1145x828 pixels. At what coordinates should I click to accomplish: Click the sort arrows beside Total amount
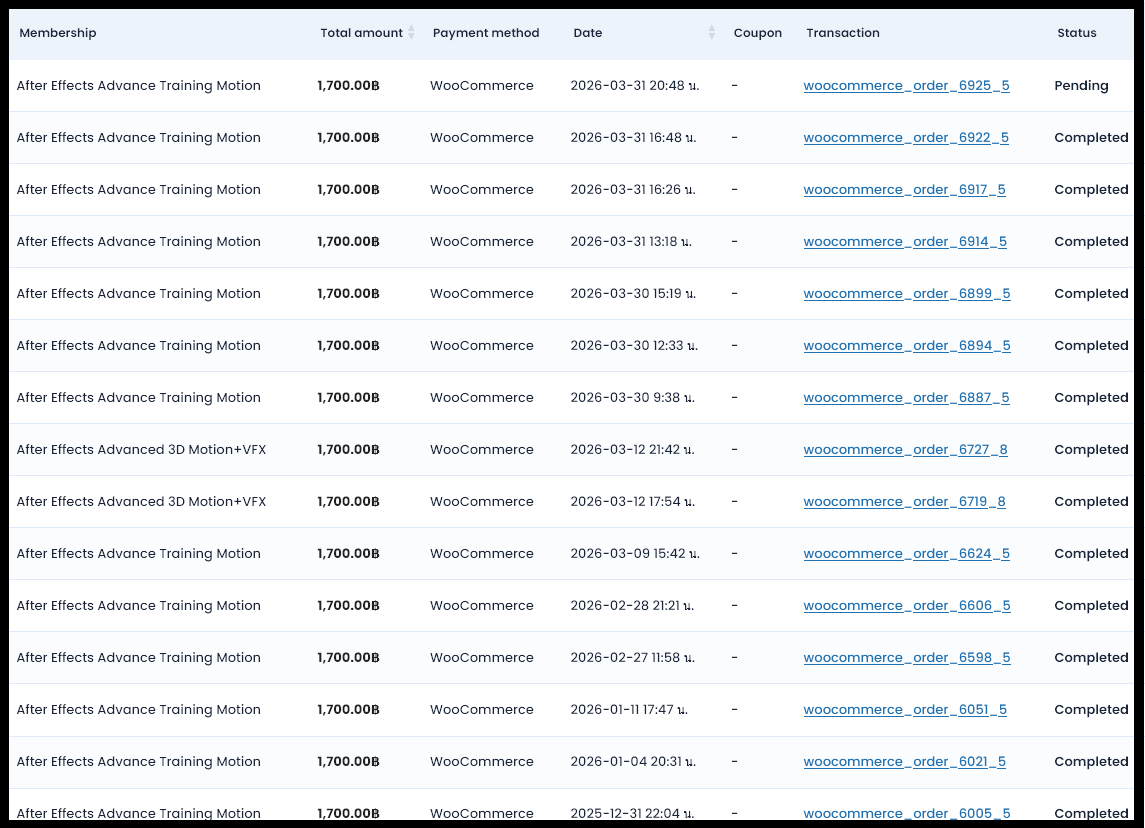tap(411, 33)
